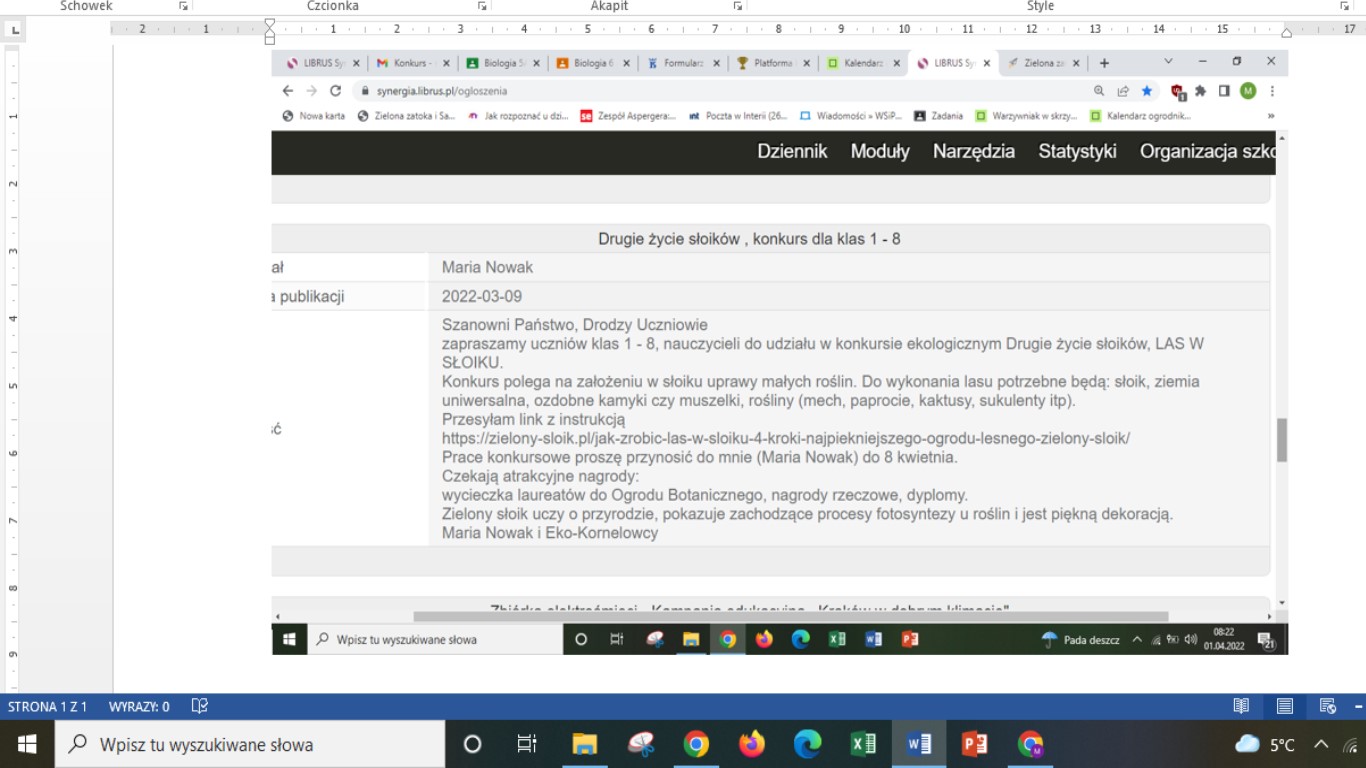Viewport: 1366px width, 768px height.
Task: Open PowerPoint from the Windows taskbar
Action: [974, 744]
